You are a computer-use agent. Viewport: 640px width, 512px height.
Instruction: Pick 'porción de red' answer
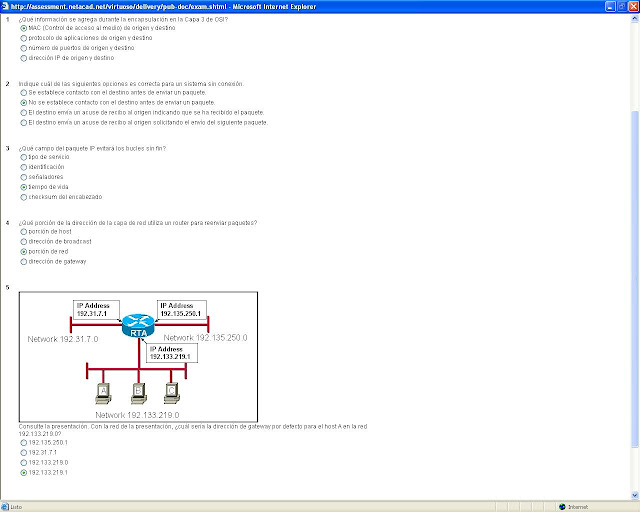(24, 252)
